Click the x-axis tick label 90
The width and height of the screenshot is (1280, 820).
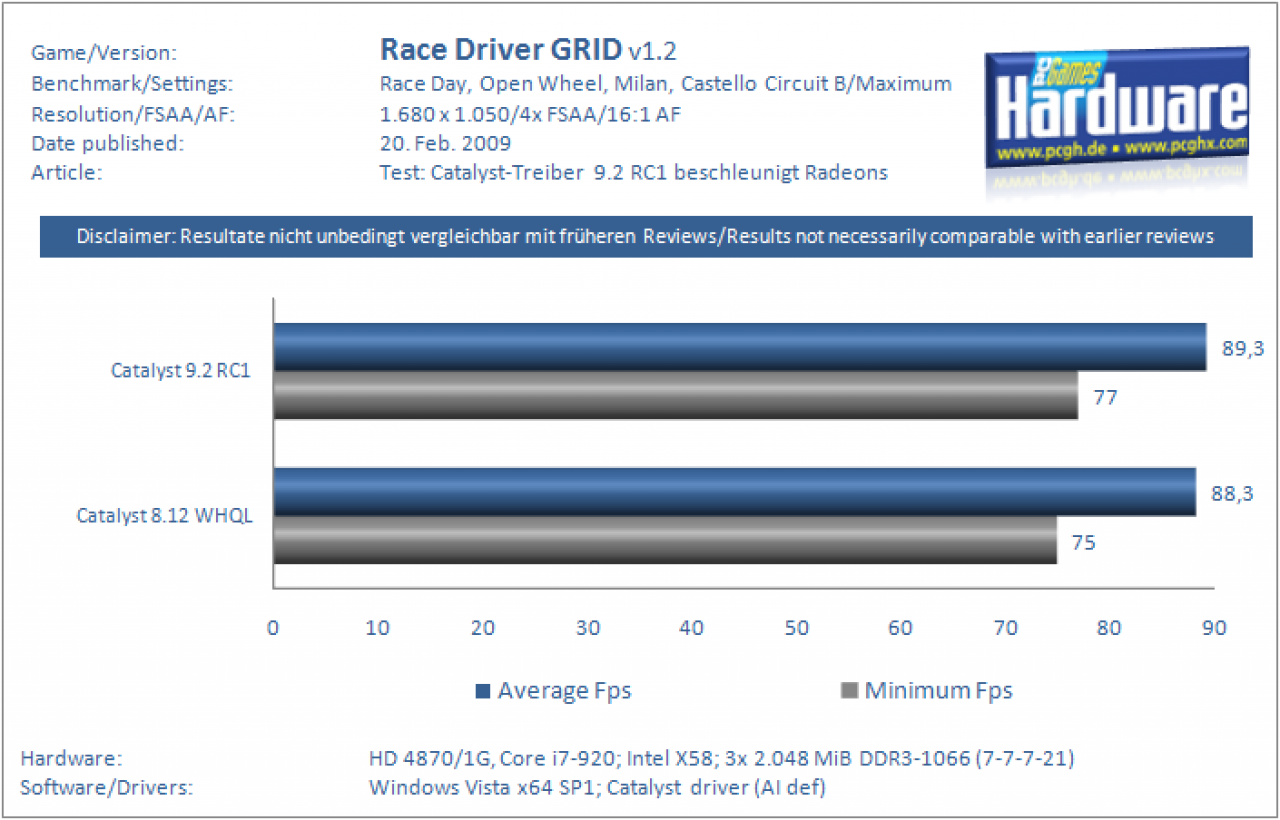[x=1214, y=627]
